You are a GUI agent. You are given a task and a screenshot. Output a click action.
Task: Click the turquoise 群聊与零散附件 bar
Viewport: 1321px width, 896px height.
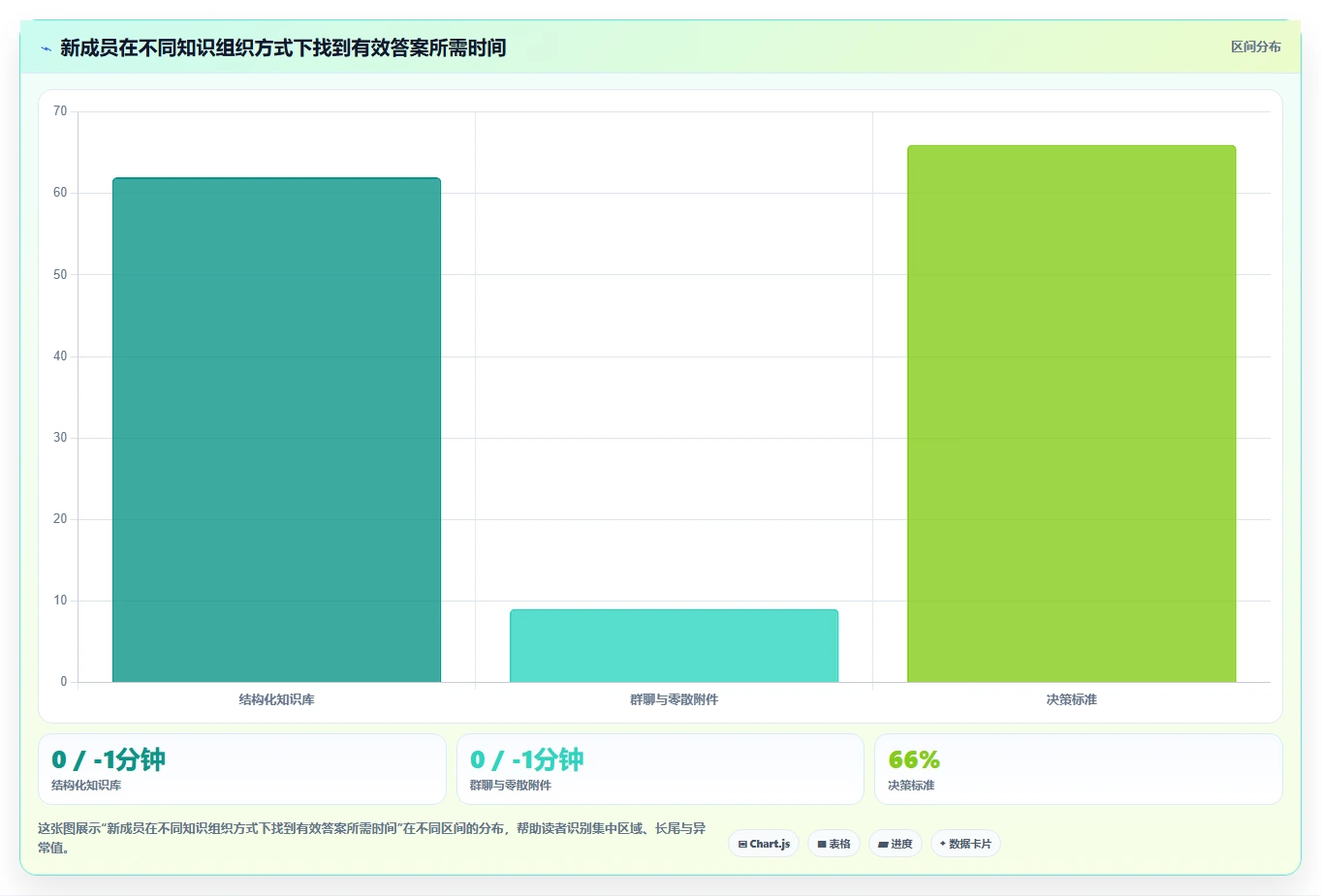point(674,646)
